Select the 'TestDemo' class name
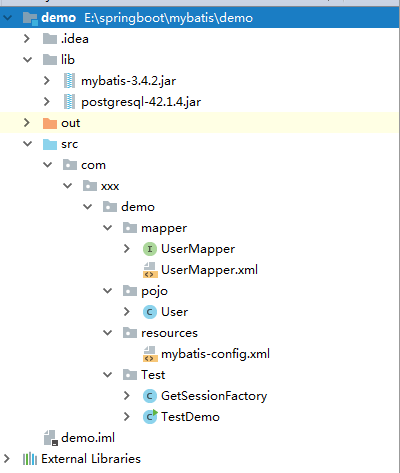The image size is (400, 473). click(x=190, y=417)
